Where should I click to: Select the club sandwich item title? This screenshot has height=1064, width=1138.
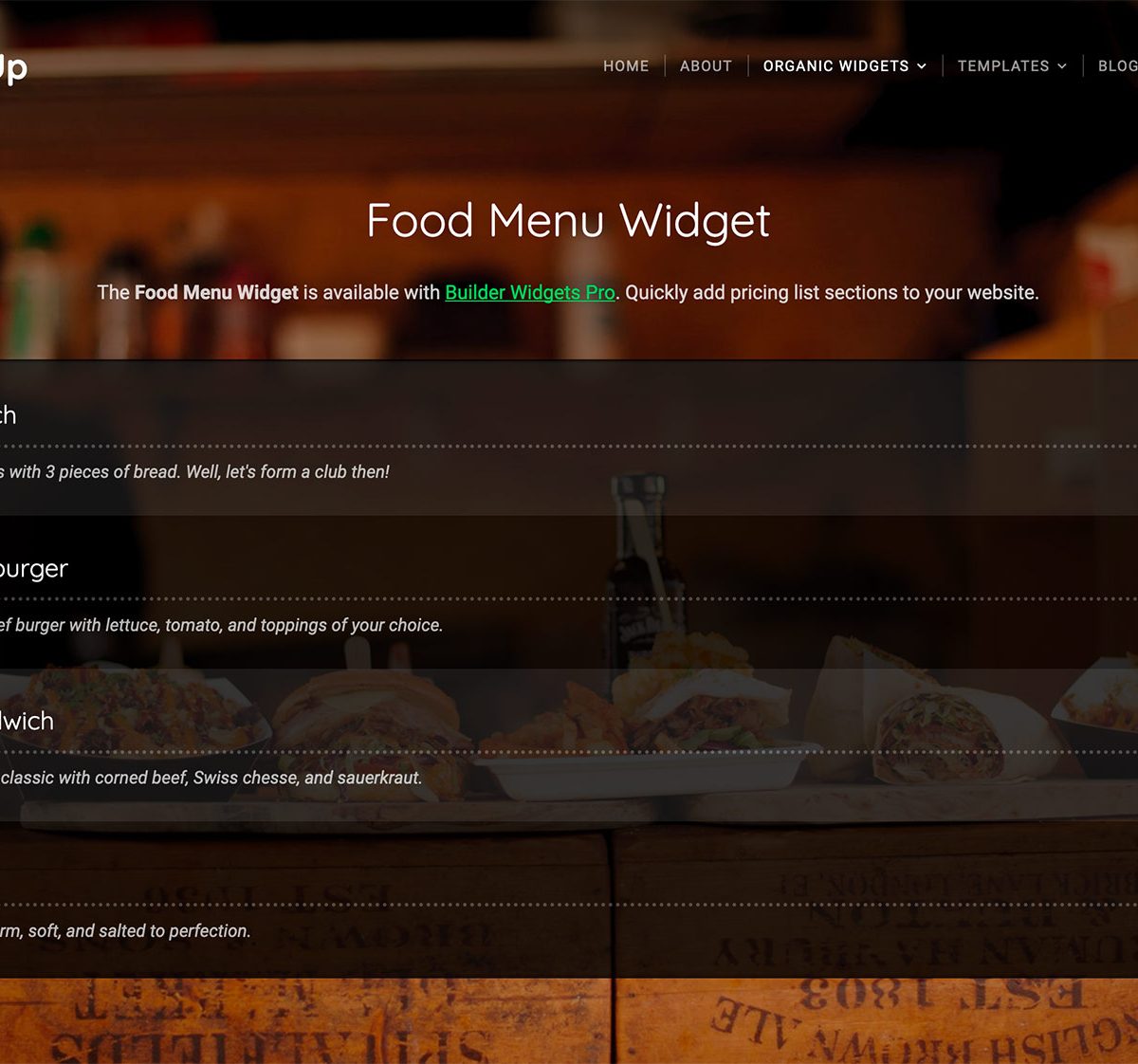pos(8,415)
